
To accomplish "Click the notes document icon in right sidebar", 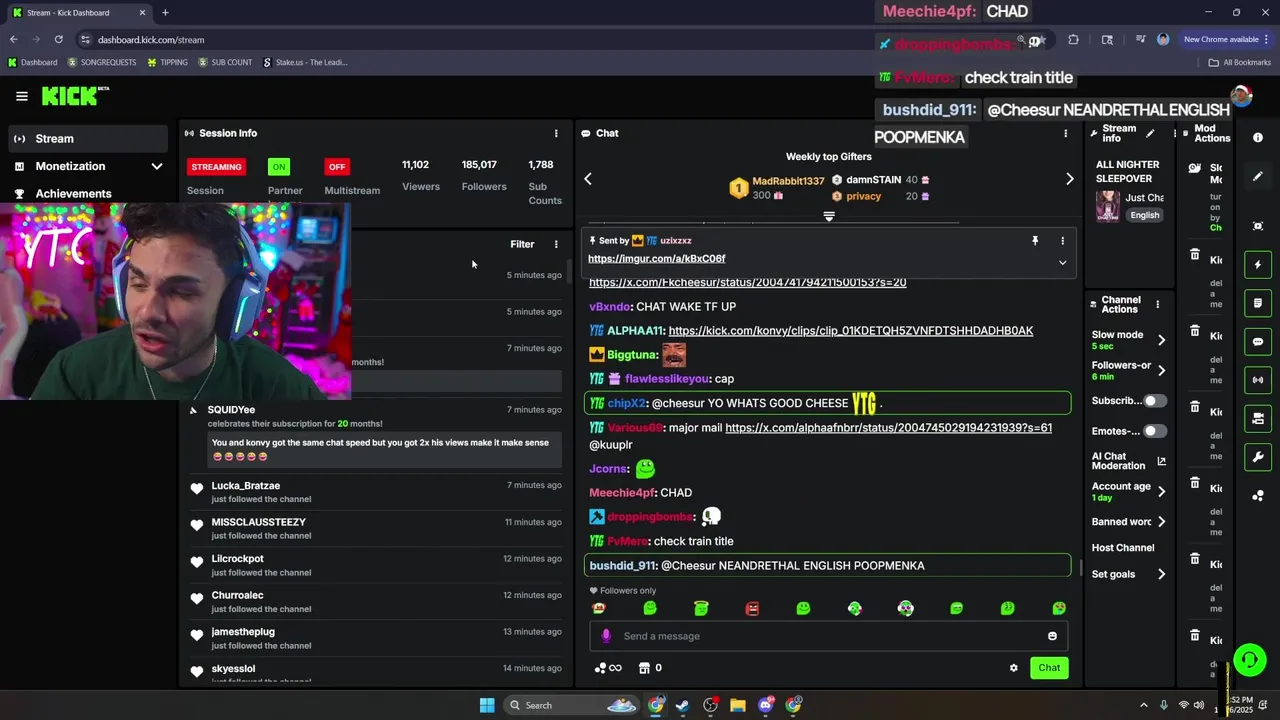I will (x=1258, y=303).
